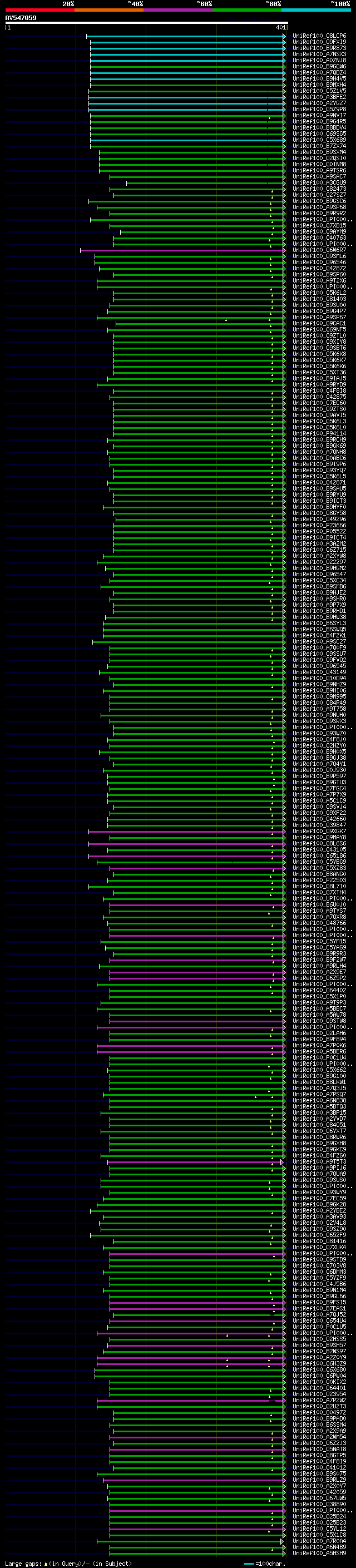This screenshot has height=1568, width=356.
Task: Open hit UniRef100_A7NSX3
Action: pyautogui.click(x=319, y=54)
